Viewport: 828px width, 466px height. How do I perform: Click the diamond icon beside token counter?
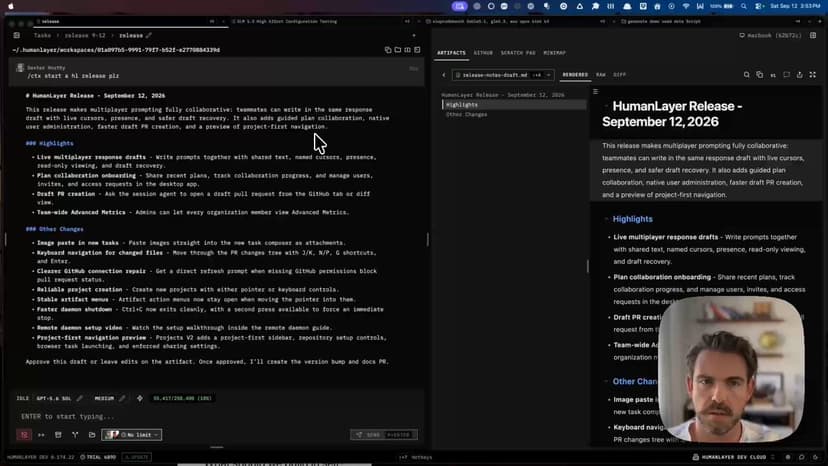click(x=140, y=398)
